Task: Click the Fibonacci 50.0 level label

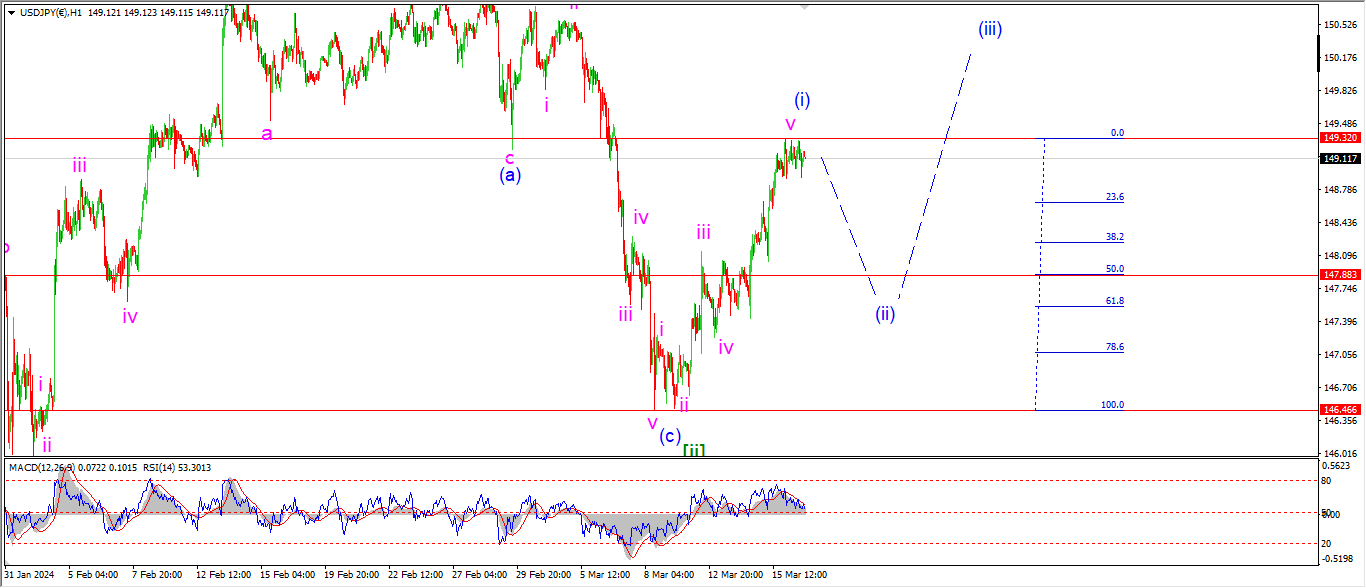Action: pos(1114,269)
